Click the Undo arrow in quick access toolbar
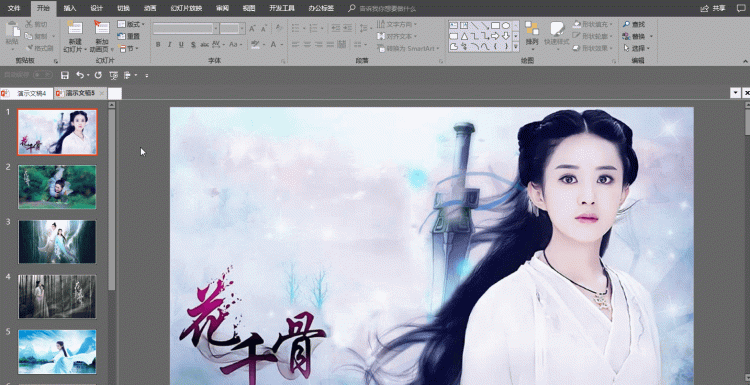750x385 pixels. 80,75
